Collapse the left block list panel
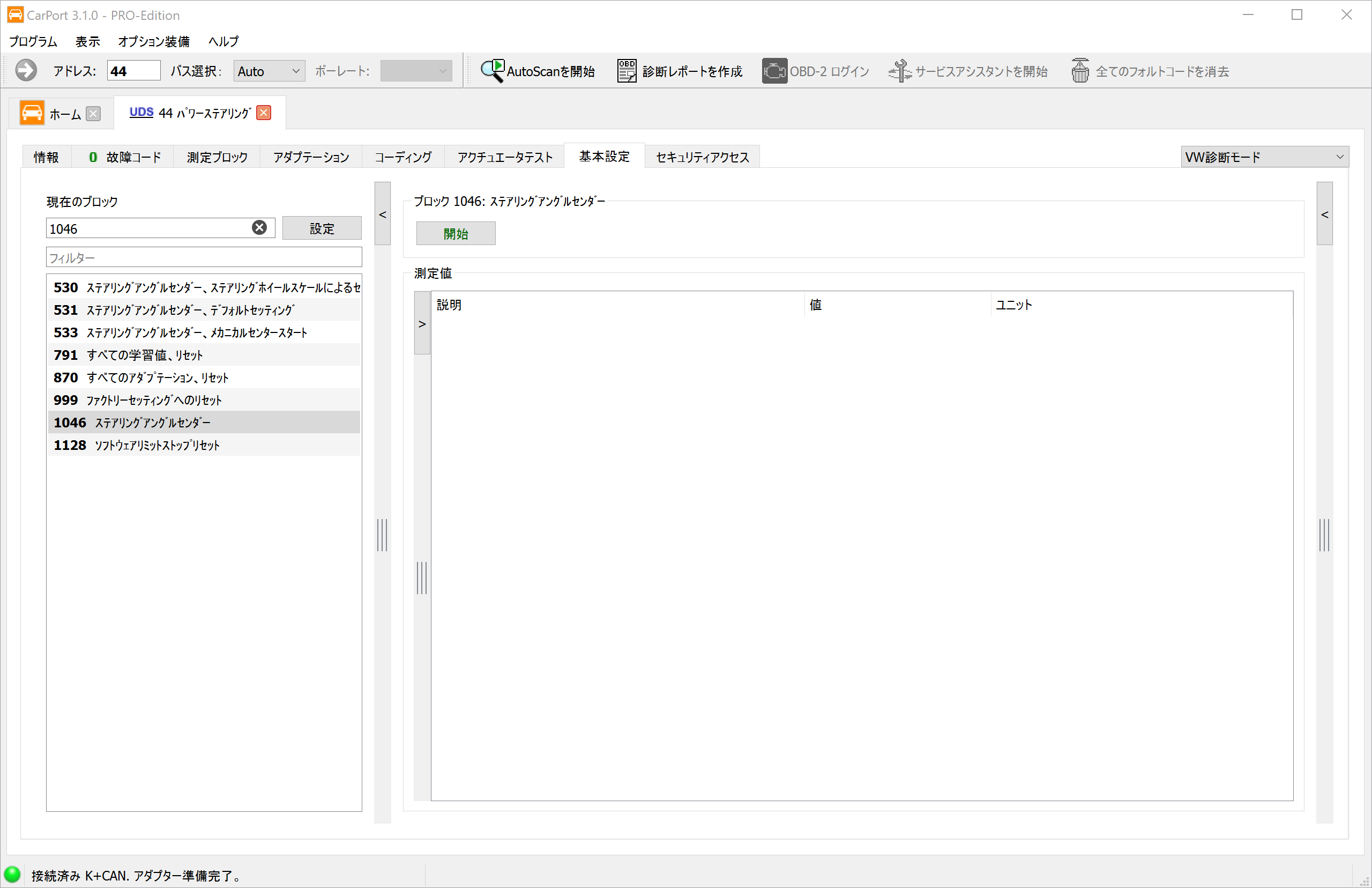1372x888 pixels. click(x=383, y=214)
